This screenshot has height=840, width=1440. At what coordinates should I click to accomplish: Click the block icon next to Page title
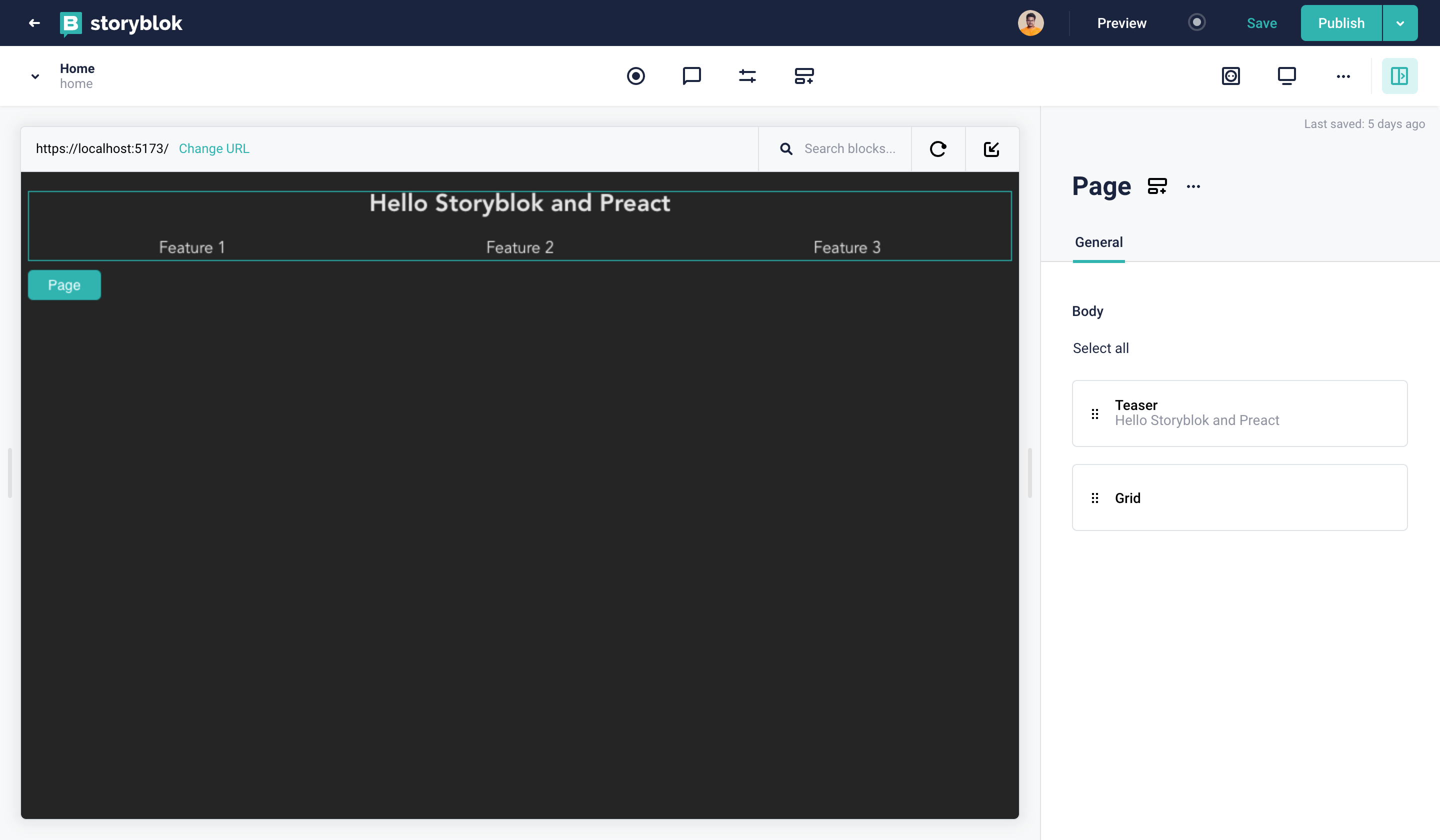click(1156, 186)
